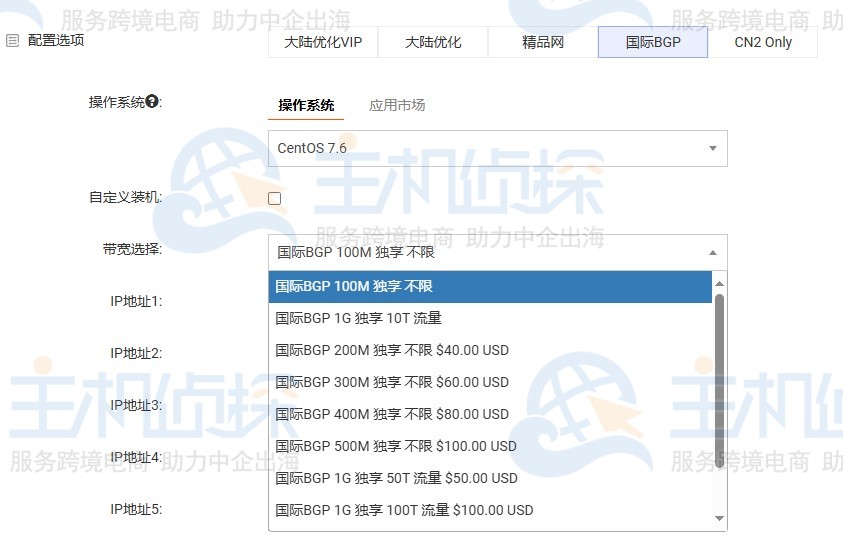Select the 大陆优化 network tab
This screenshot has width=843, height=544.
pyautogui.click(x=433, y=42)
